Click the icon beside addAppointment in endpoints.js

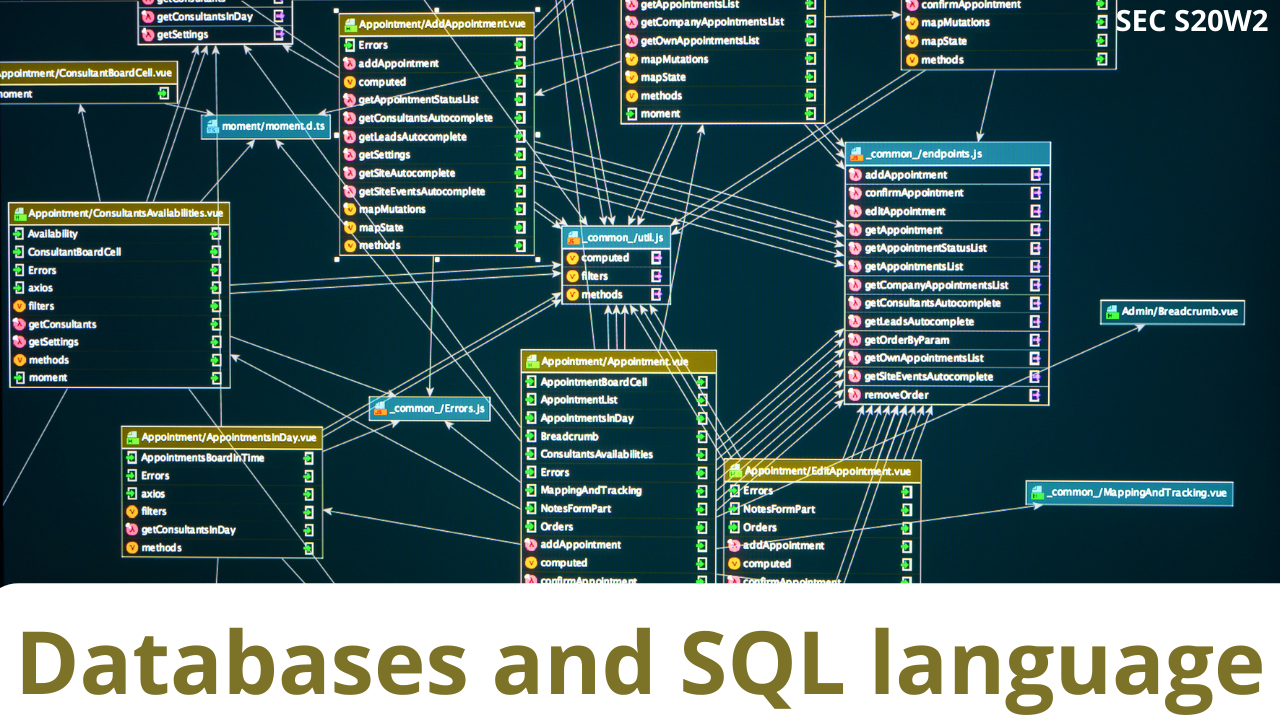click(855, 175)
